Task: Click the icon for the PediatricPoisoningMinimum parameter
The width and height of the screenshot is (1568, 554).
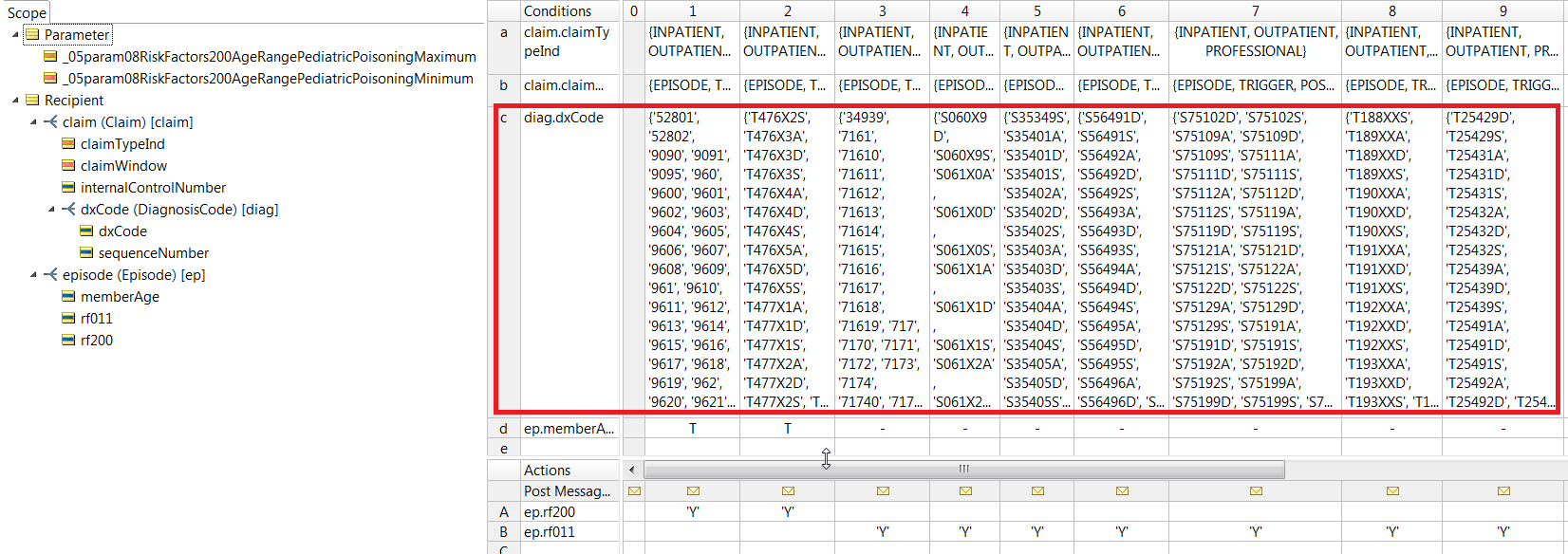Action: 50,79
